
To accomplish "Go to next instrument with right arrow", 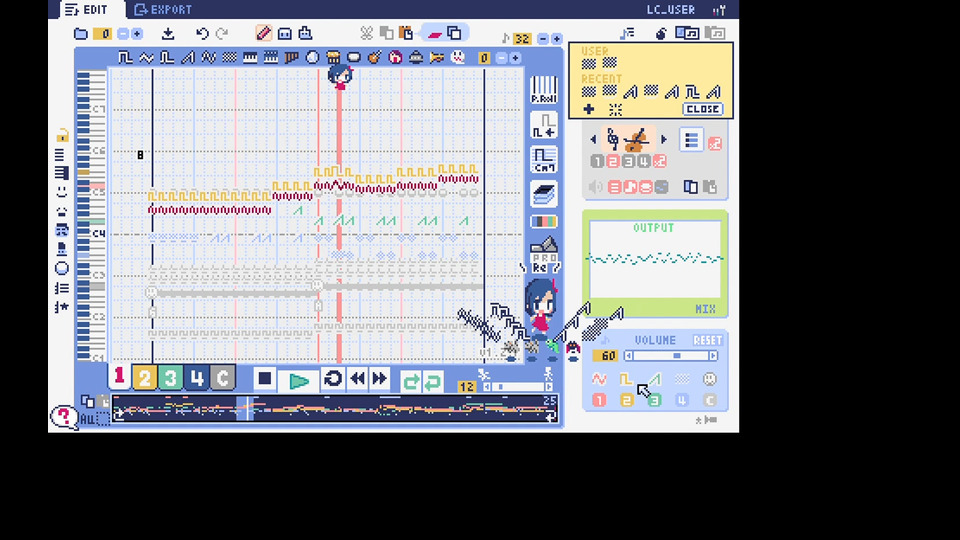I will point(664,140).
